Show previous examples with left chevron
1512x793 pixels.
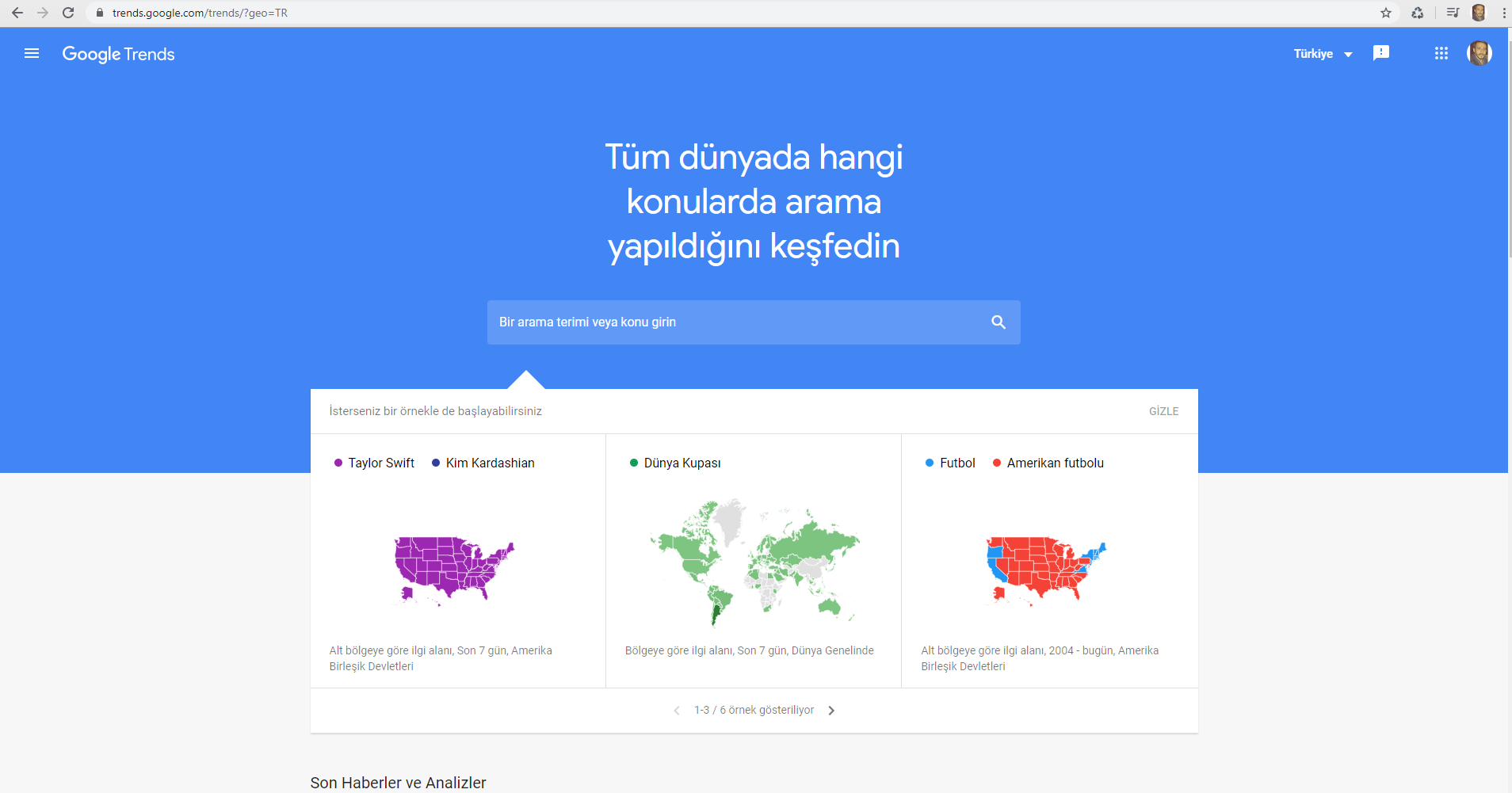pyautogui.click(x=677, y=711)
